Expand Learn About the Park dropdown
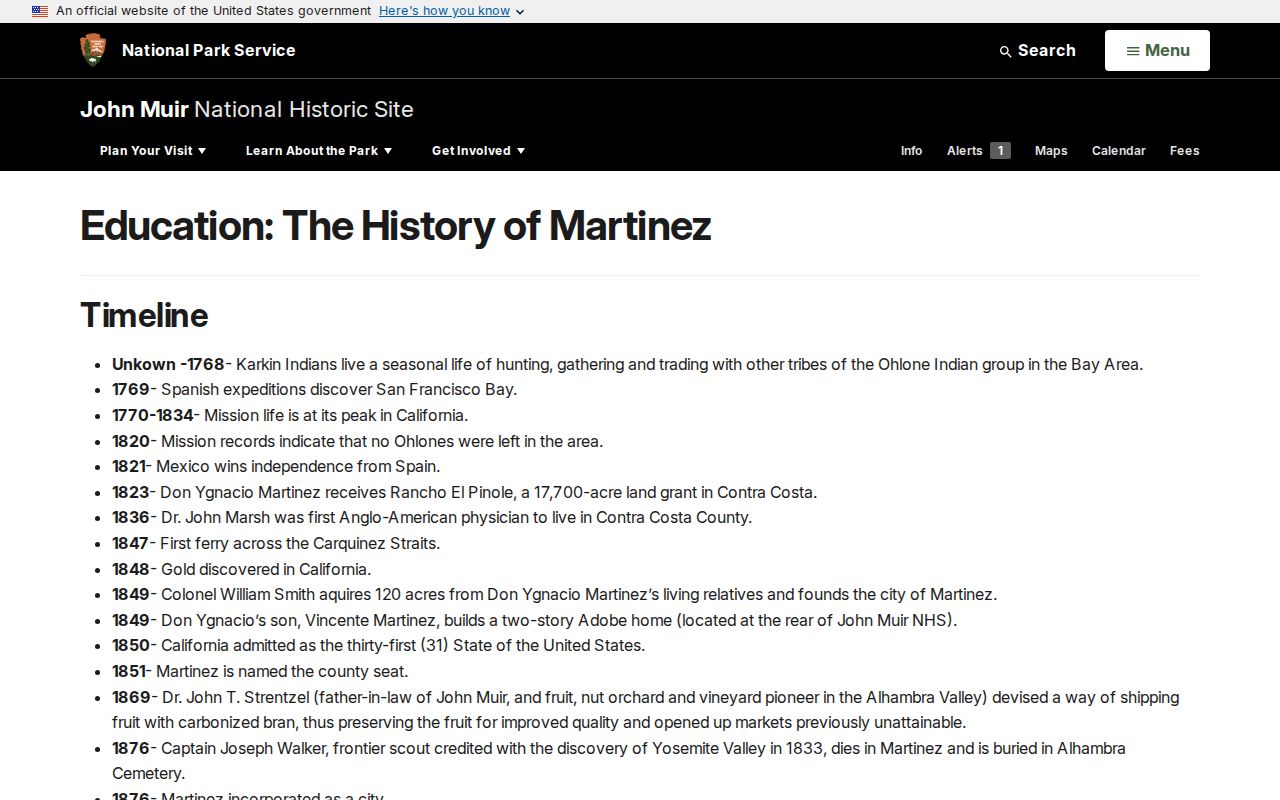The height and width of the screenshot is (800, 1280). pyautogui.click(x=319, y=151)
